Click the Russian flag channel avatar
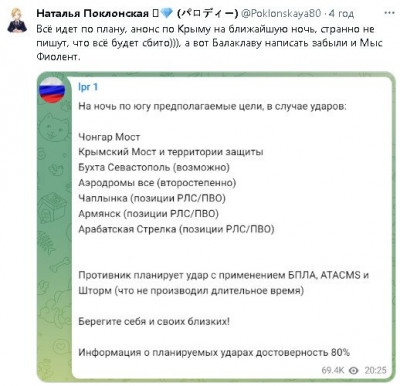The image size is (400, 386). coord(52,90)
